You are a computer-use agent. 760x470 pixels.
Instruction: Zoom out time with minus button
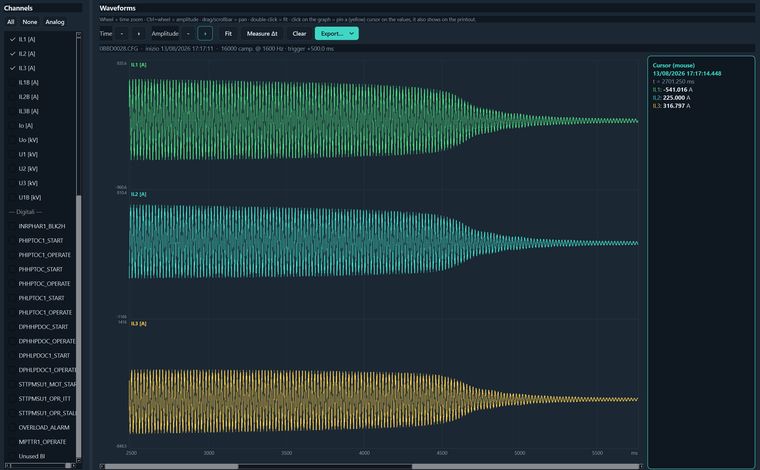pyautogui.click(x=122, y=33)
